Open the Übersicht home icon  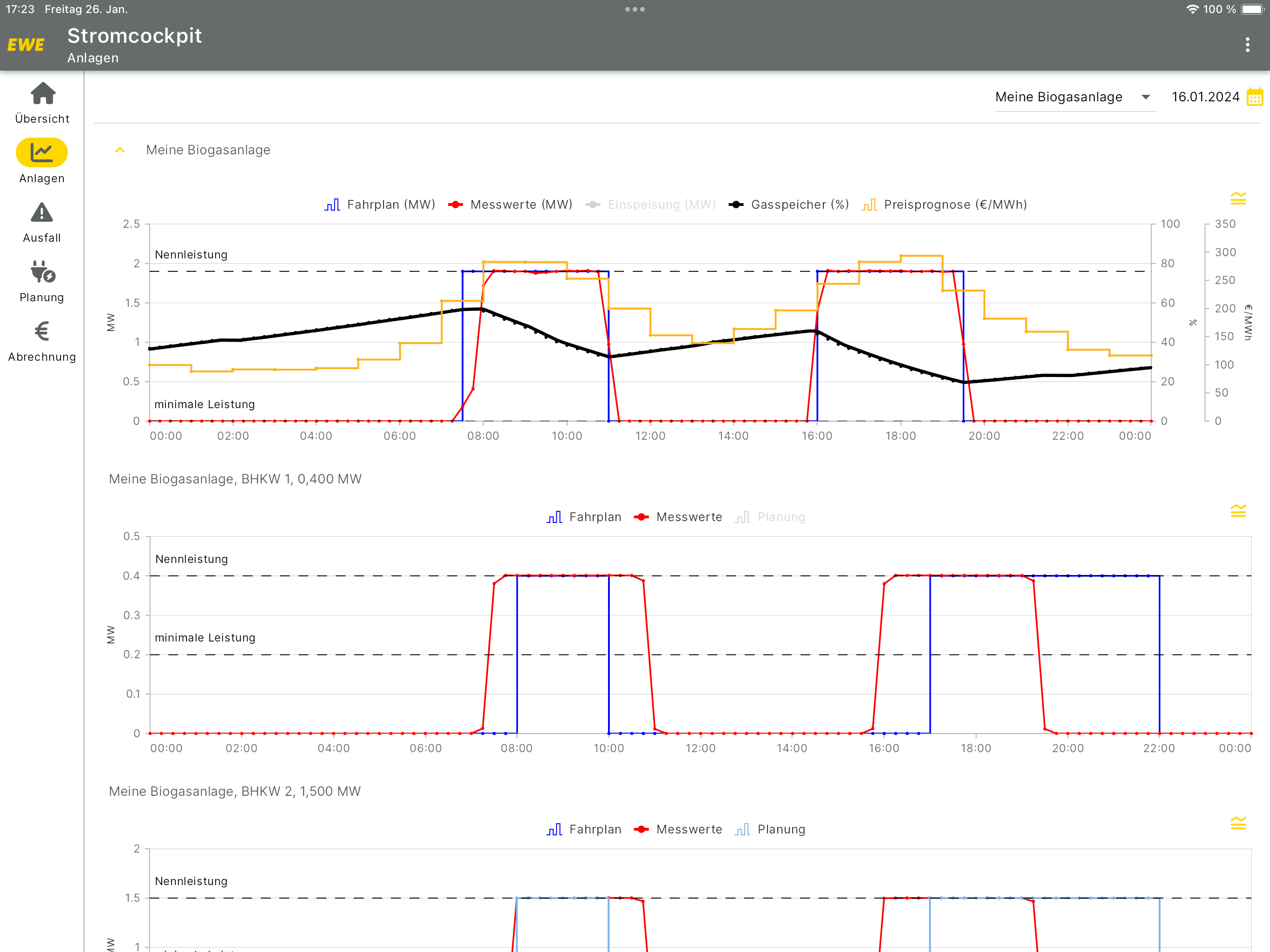click(42, 93)
